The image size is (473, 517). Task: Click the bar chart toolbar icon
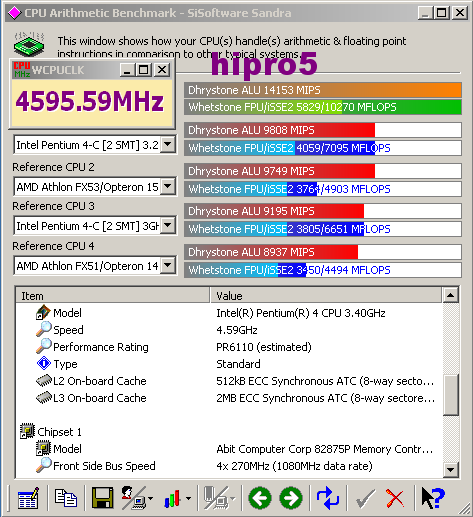point(172,499)
